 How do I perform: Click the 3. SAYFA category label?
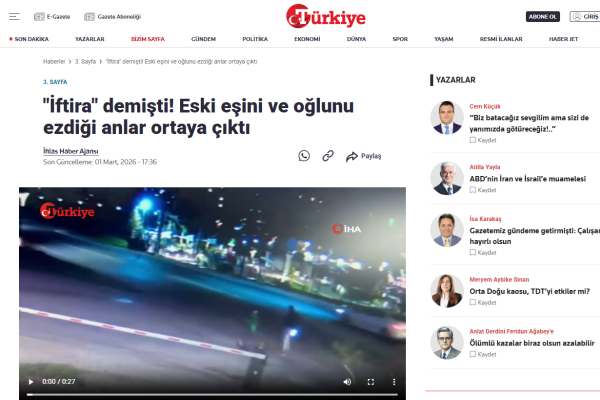(x=55, y=82)
